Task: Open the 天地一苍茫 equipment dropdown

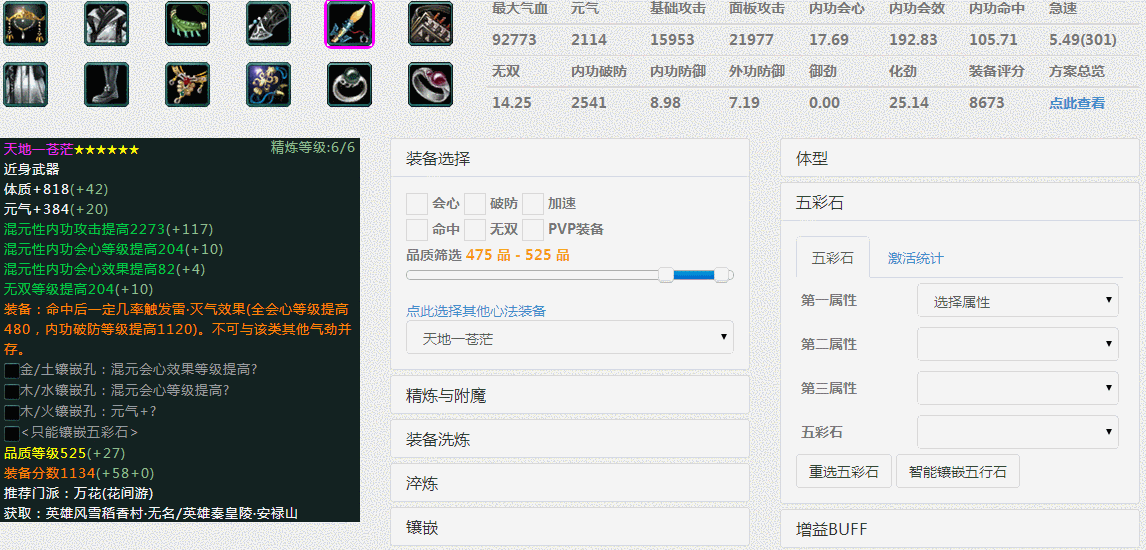Action: point(570,337)
